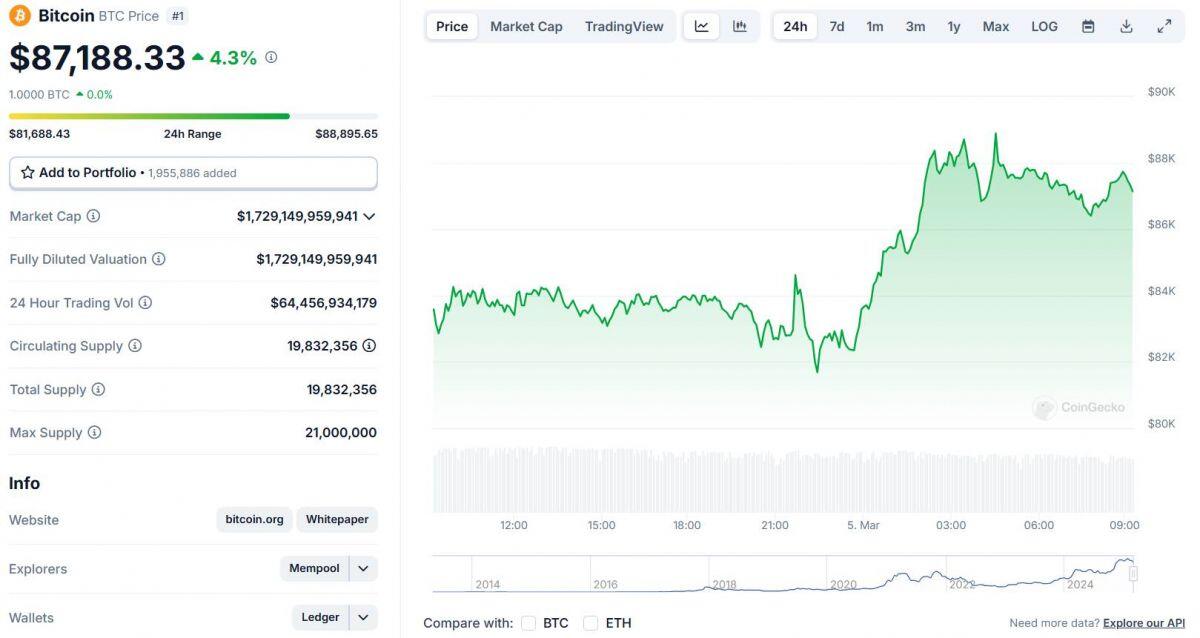Expand chart to fullscreen with expand icon
This screenshot has width=1200, height=638.
tap(1163, 26)
